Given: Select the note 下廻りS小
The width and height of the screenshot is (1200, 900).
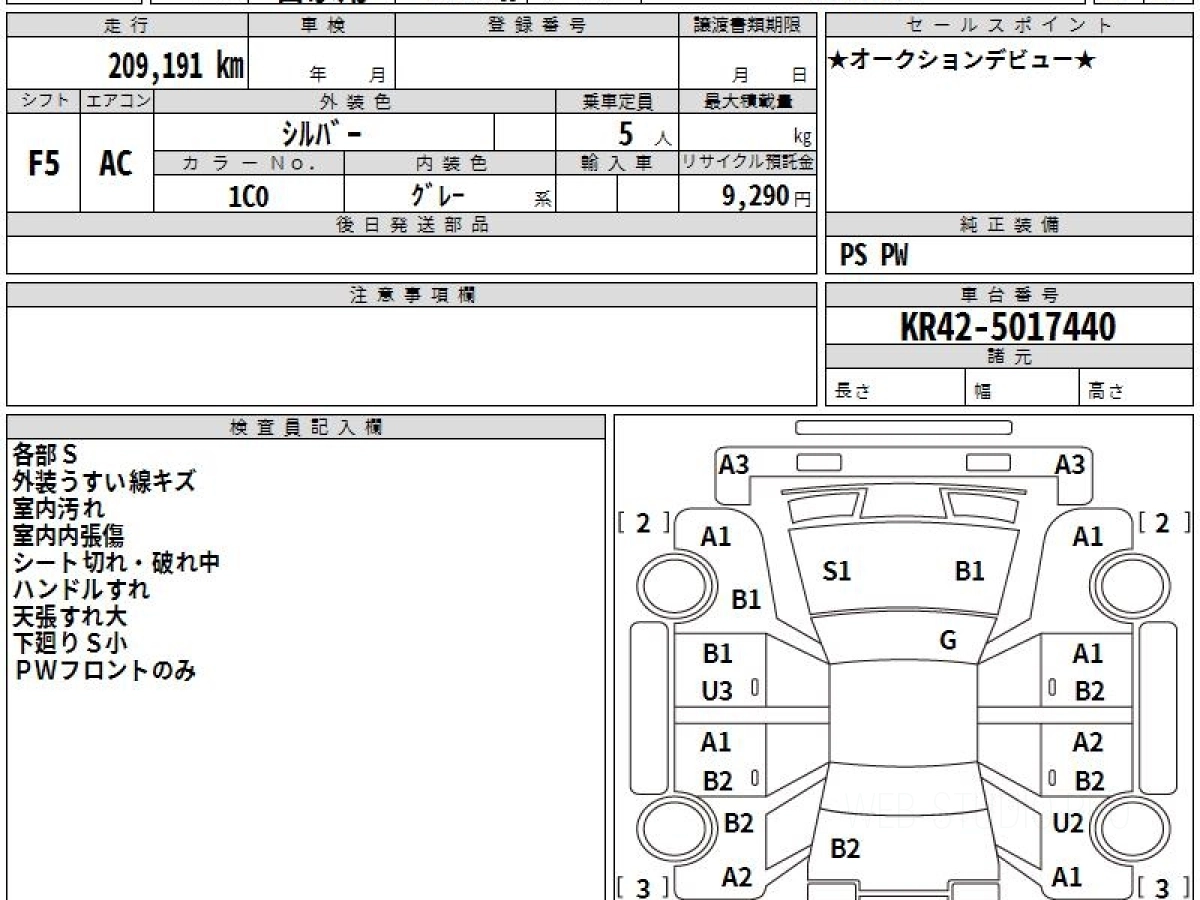Looking at the screenshot, I should [x=69, y=644].
